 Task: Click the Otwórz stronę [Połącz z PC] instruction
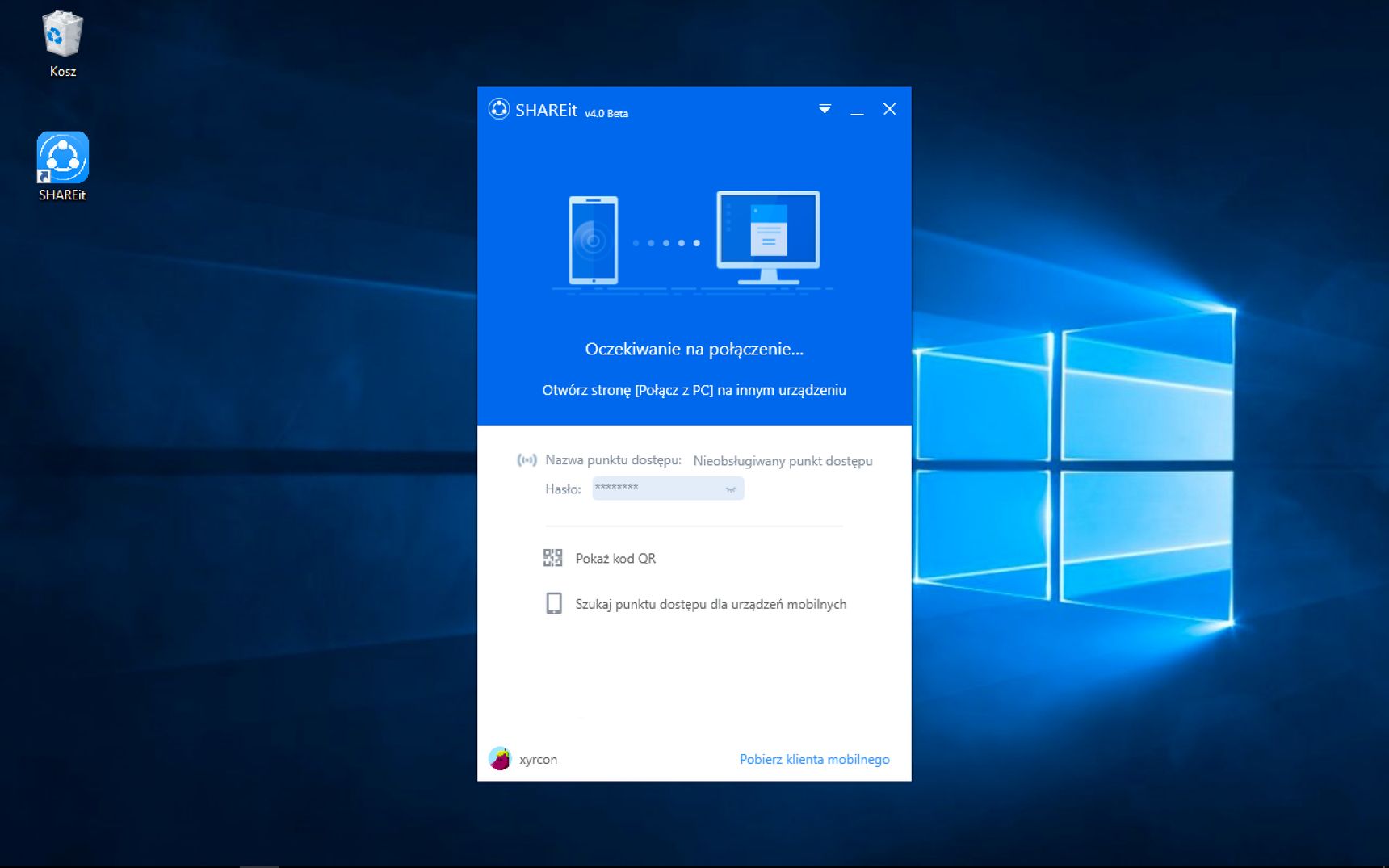pos(694,390)
